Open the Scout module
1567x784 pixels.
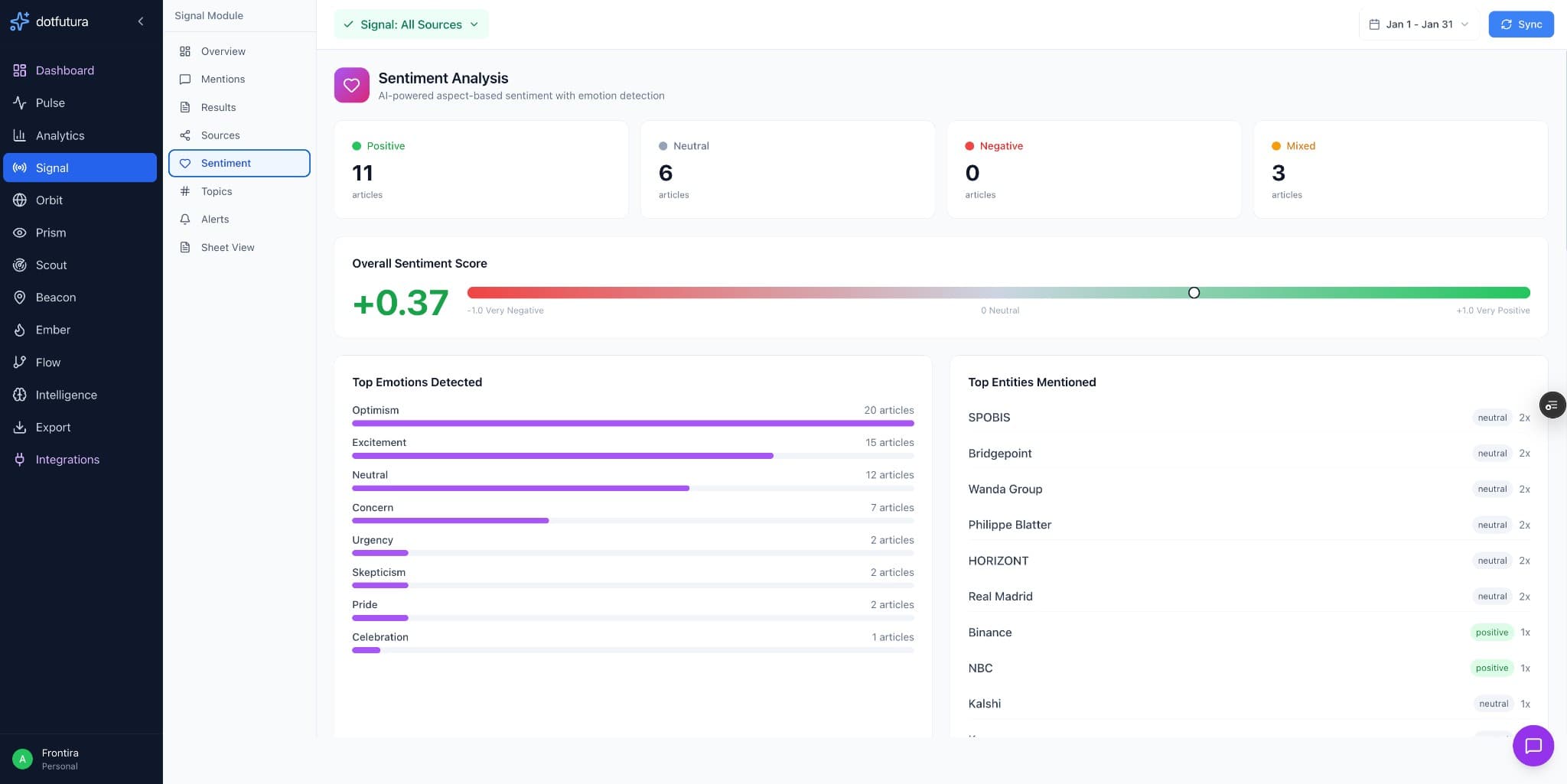click(50, 265)
